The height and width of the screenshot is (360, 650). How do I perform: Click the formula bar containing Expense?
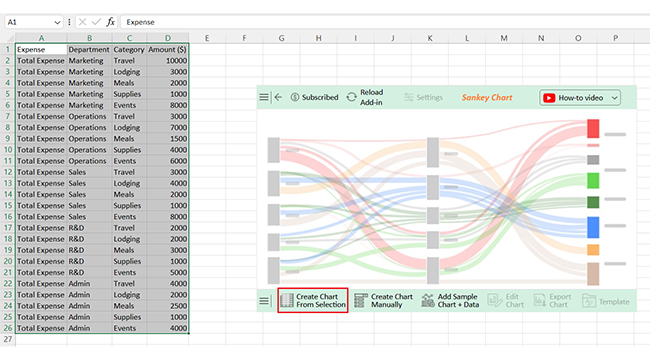pos(385,22)
